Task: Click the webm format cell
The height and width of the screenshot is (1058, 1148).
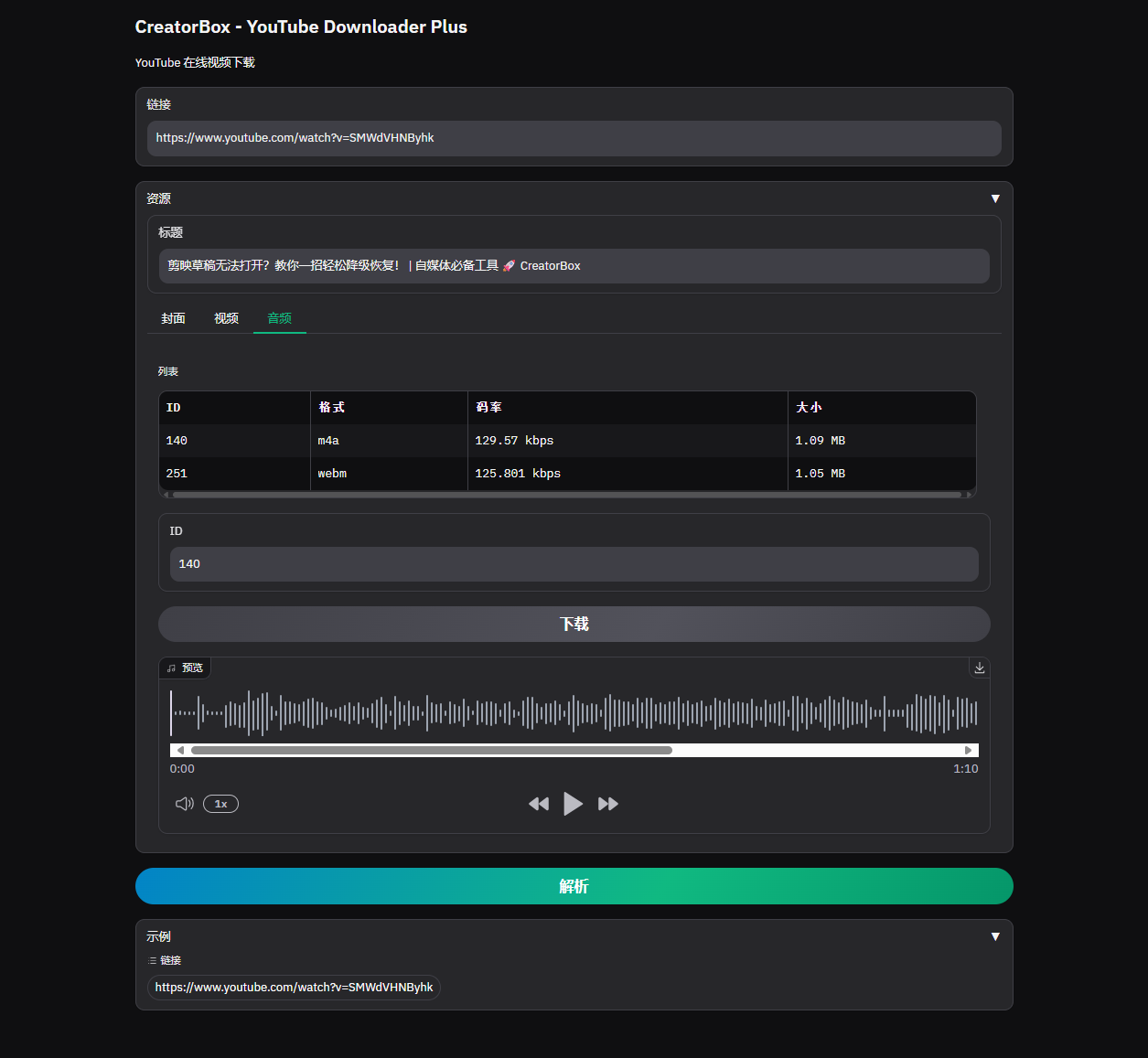Action: (x=390, y=474)
